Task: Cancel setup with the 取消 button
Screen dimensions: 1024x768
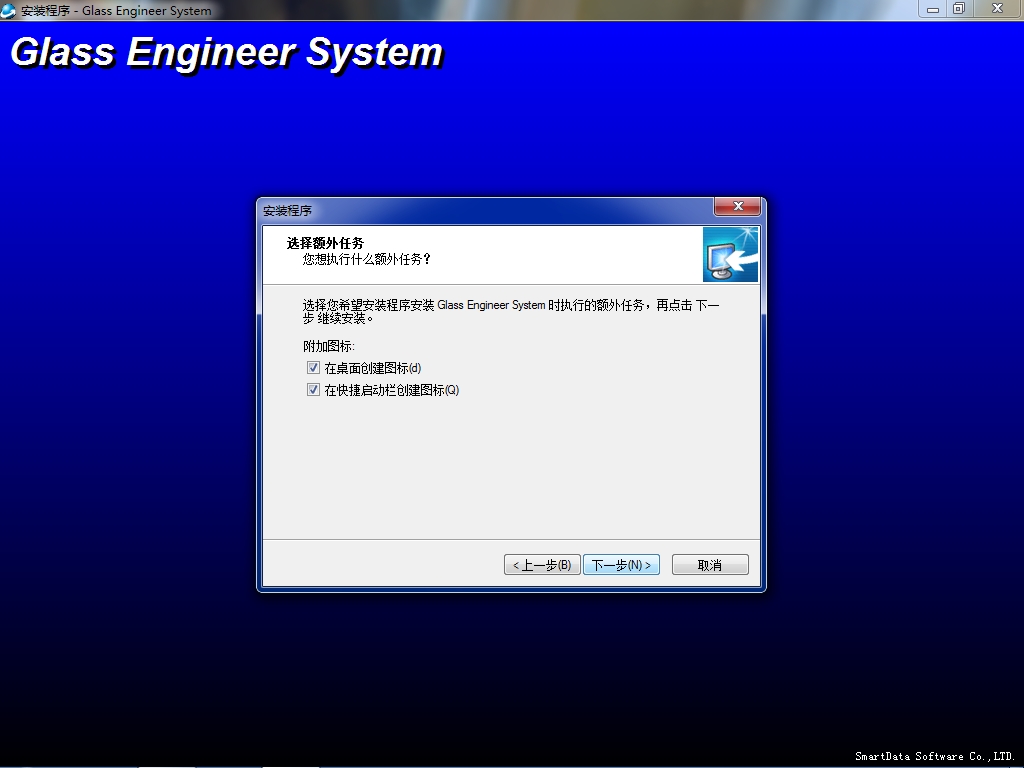Action: [710, 565]
